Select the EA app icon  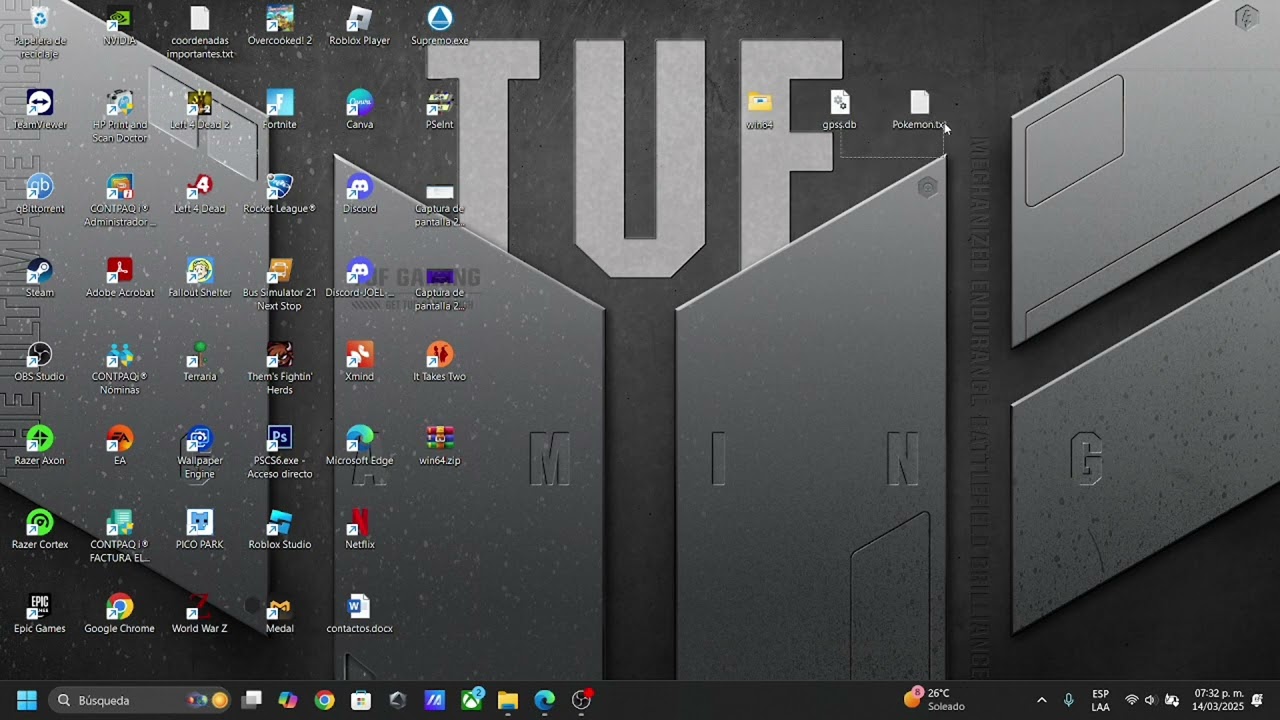120,446
